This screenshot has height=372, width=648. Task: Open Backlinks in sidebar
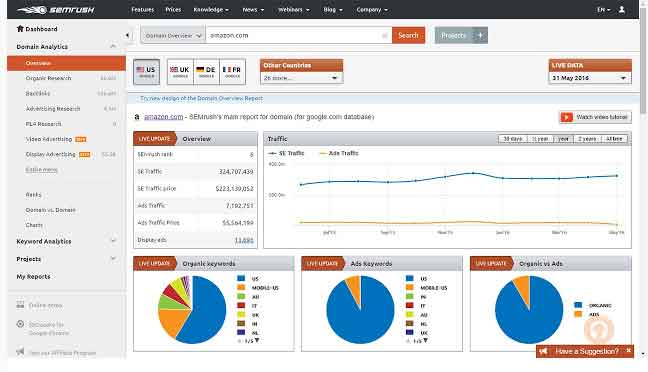pyautogui.click(x=38, y=93)
